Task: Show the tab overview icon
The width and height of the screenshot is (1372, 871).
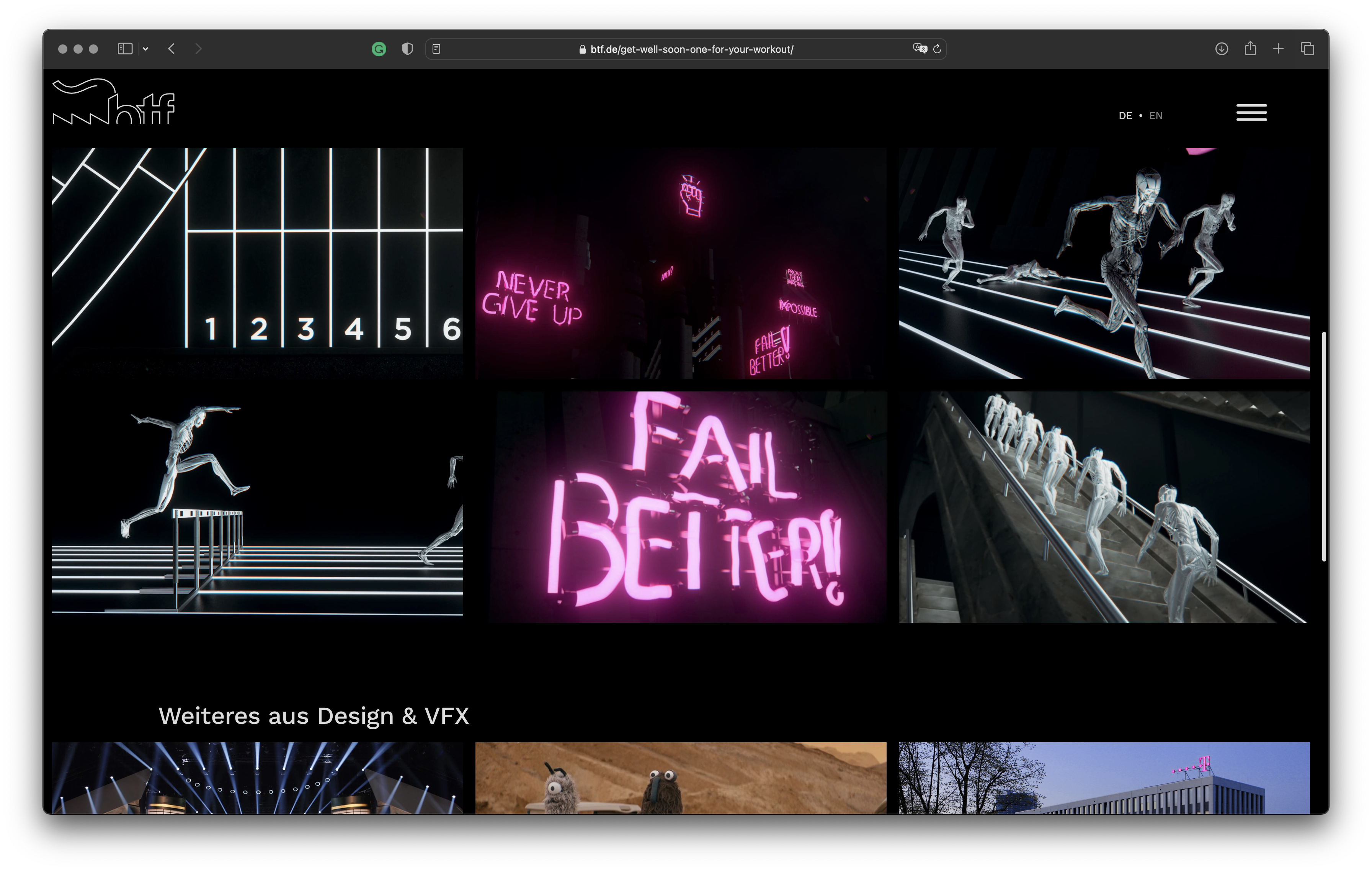Action: [x=1308, y=49]
